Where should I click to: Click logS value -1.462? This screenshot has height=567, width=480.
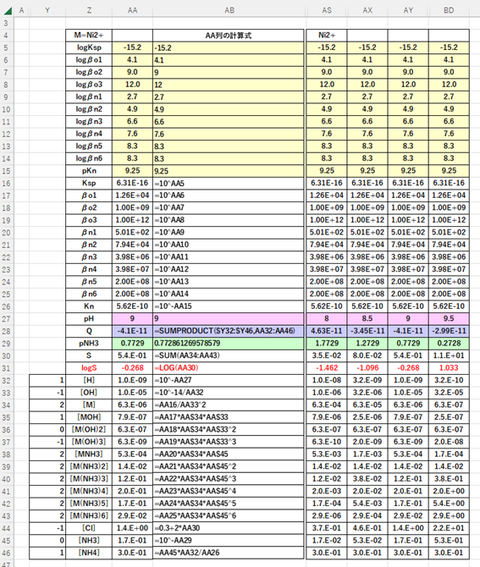[327, 368]
